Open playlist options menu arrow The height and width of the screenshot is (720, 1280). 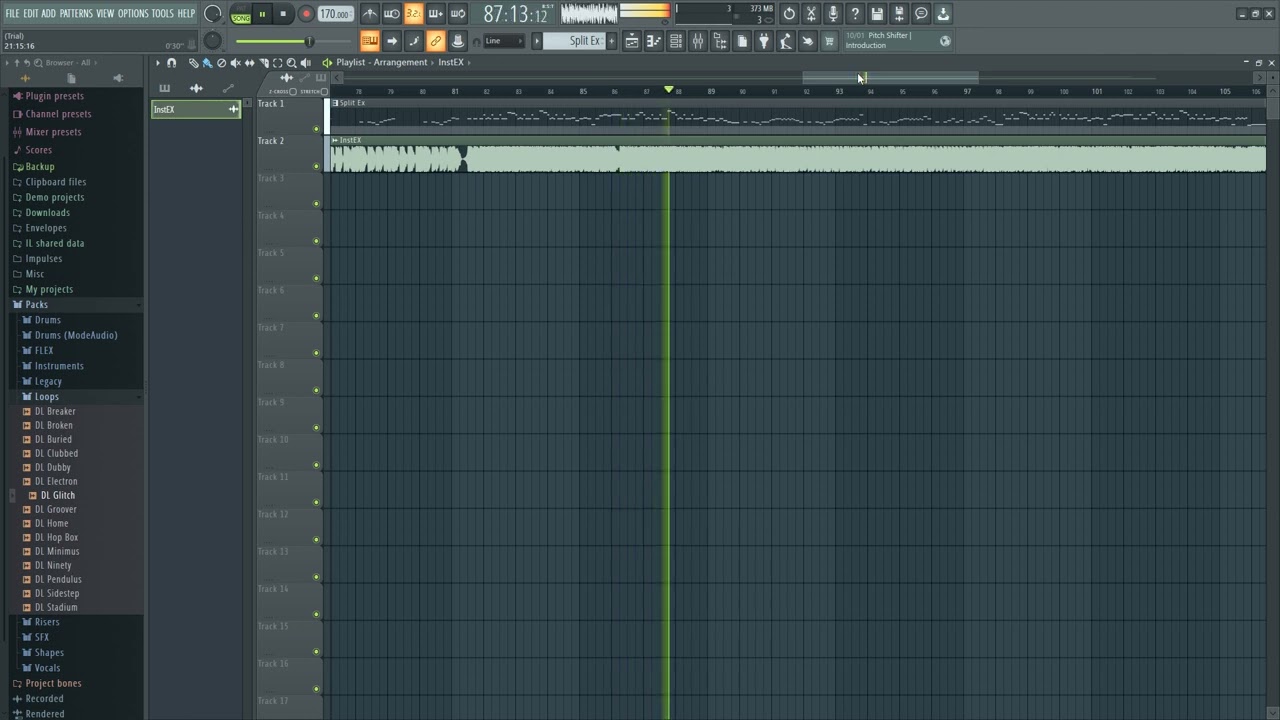pyautogui.click(x=157, y=63)
